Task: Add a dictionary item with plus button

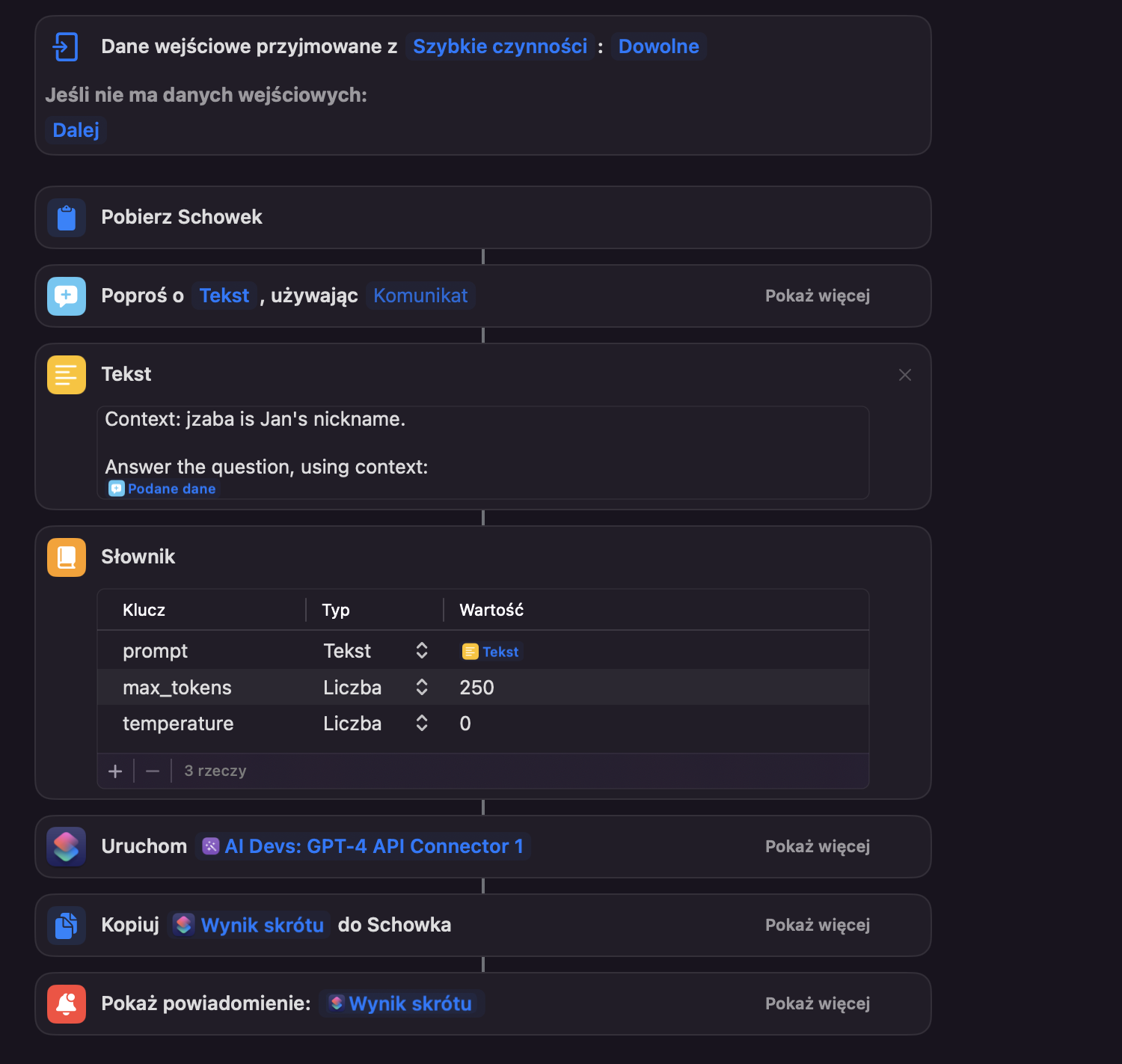Action: tap(115, 771)
